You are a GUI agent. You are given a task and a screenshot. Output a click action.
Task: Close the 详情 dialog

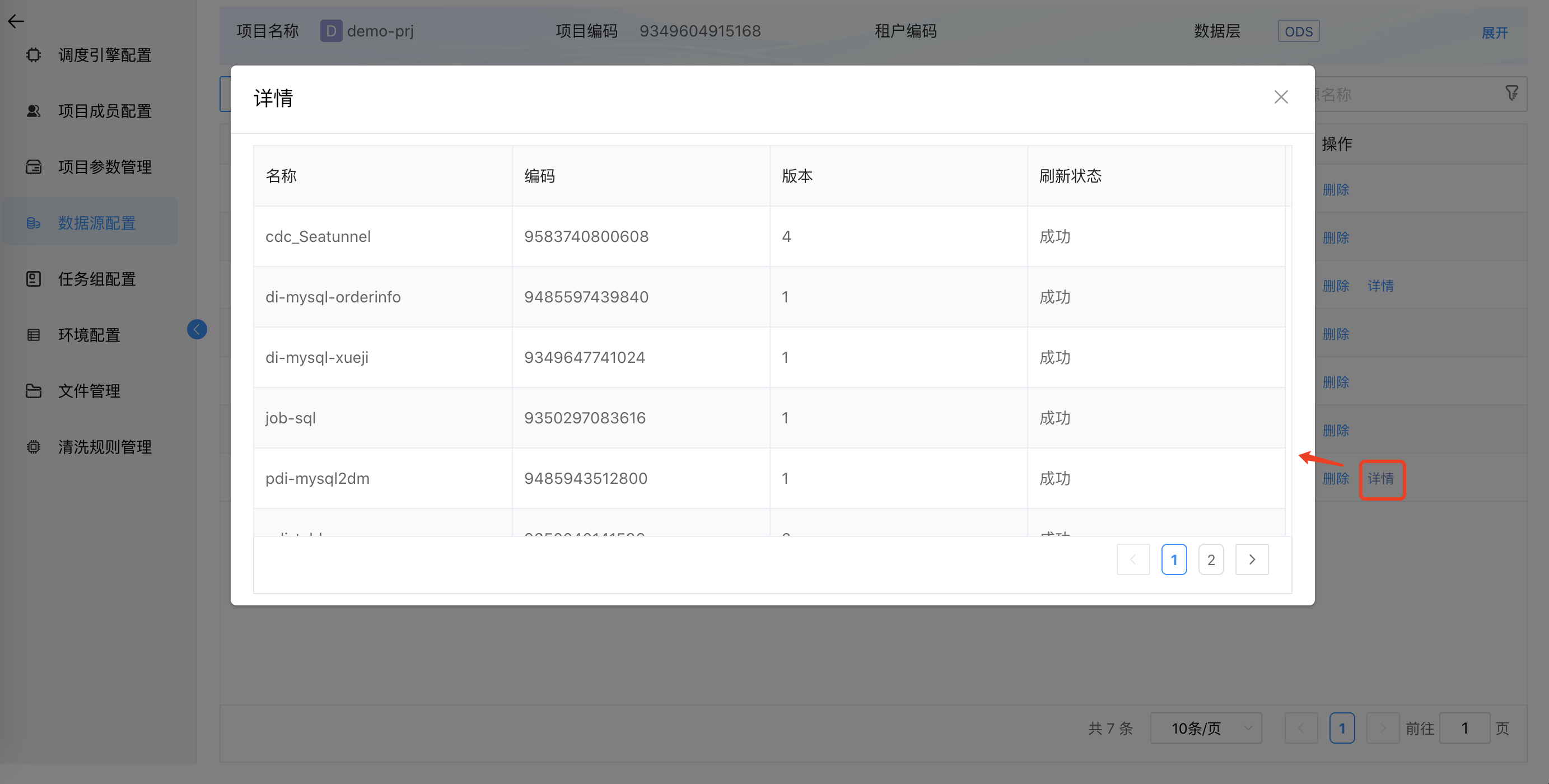[1281, 97]
